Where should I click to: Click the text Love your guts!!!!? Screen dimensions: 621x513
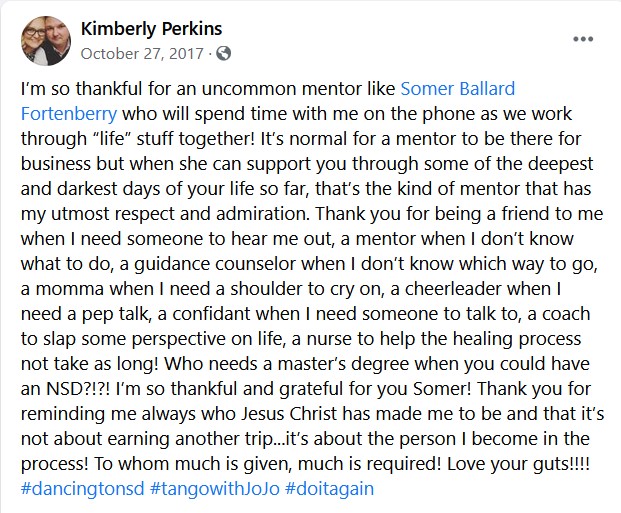(x=518, y=463)
